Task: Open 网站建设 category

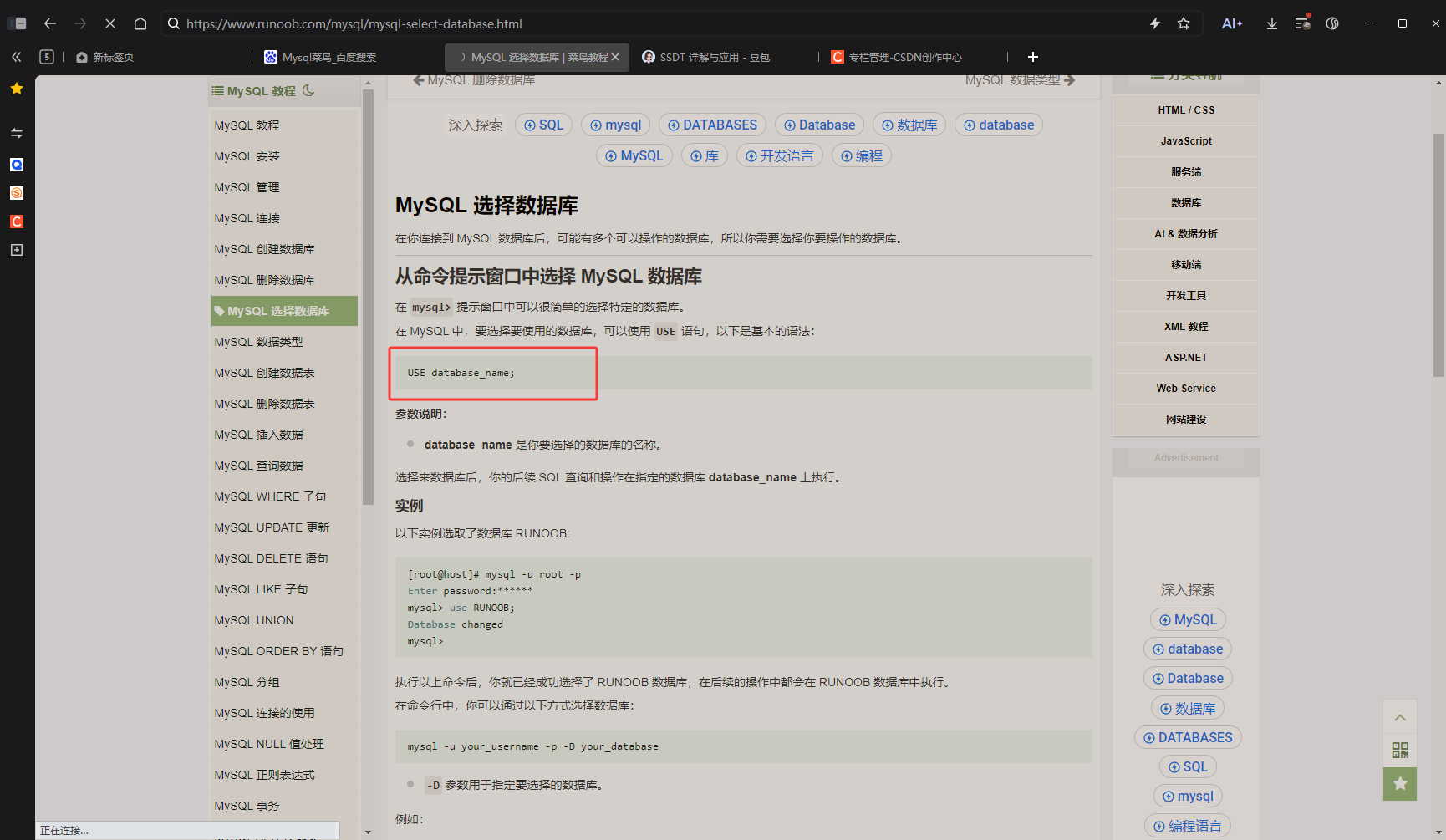Action: tap(1186, 420)
